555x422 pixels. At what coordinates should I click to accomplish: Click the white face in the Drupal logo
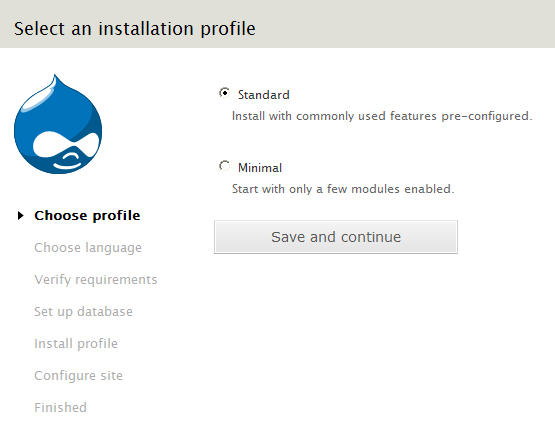click(x=65, y=145)
